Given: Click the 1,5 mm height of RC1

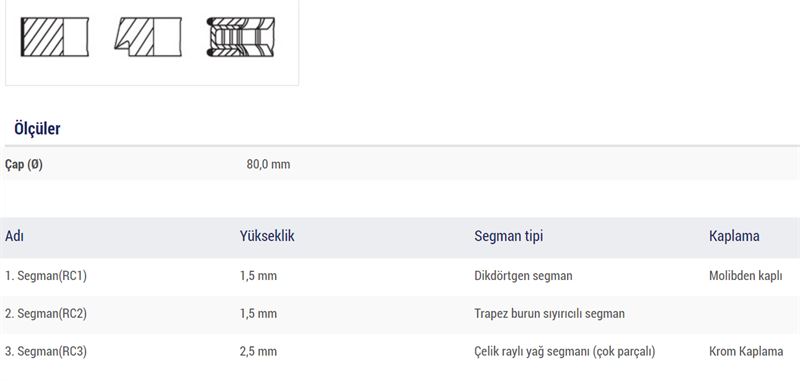Looking at the screenshot, I should (x=259, y=276).
